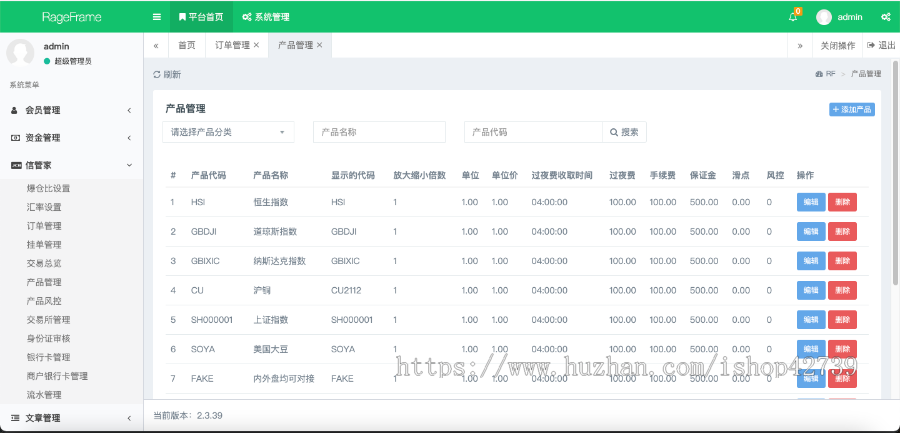Expand the 资金管理 sidebar menu

tap(71, 138)
